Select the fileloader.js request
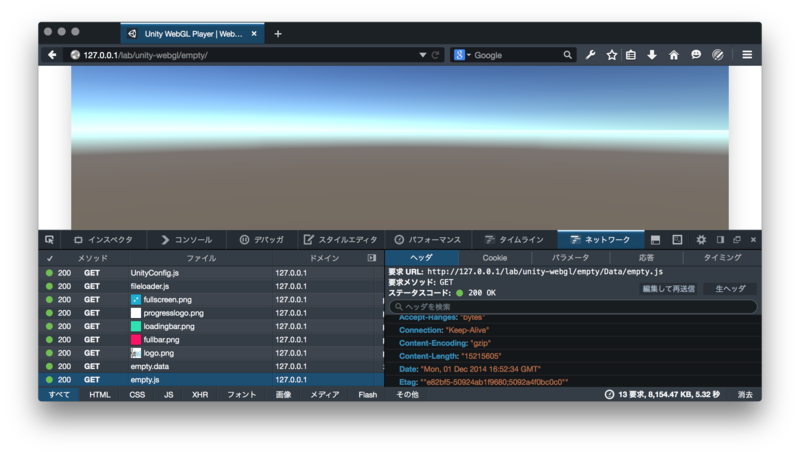 pos(211,286)
